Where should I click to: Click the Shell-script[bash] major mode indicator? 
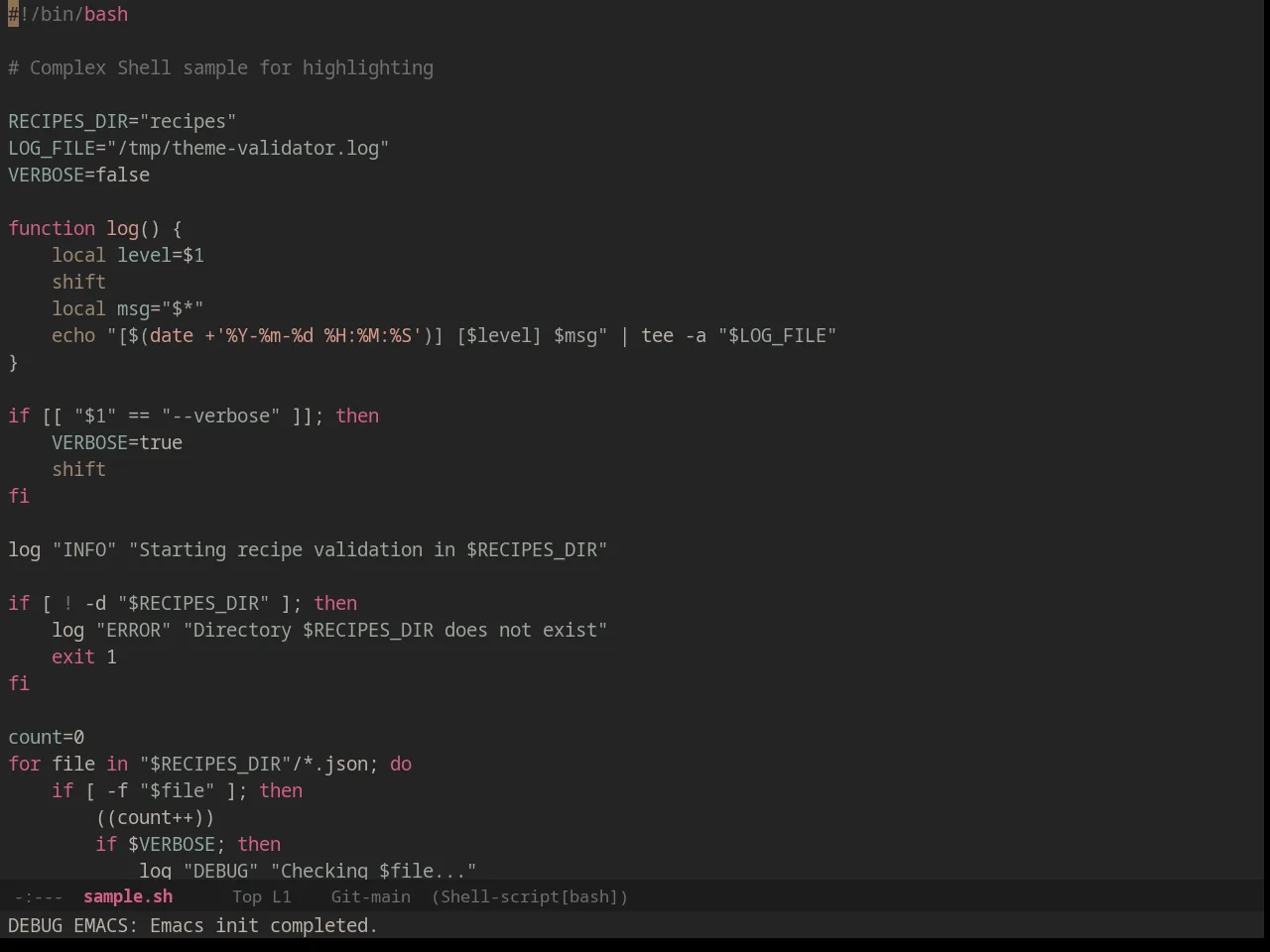530,896
